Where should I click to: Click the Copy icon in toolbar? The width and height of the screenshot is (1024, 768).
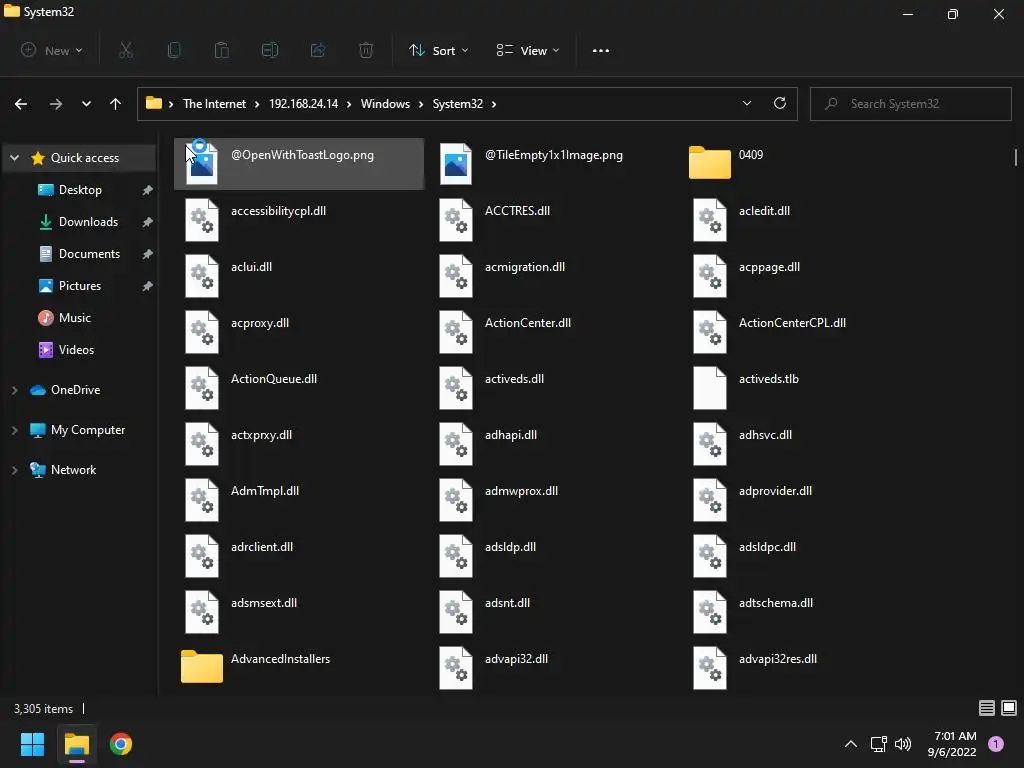click(174, 50)
